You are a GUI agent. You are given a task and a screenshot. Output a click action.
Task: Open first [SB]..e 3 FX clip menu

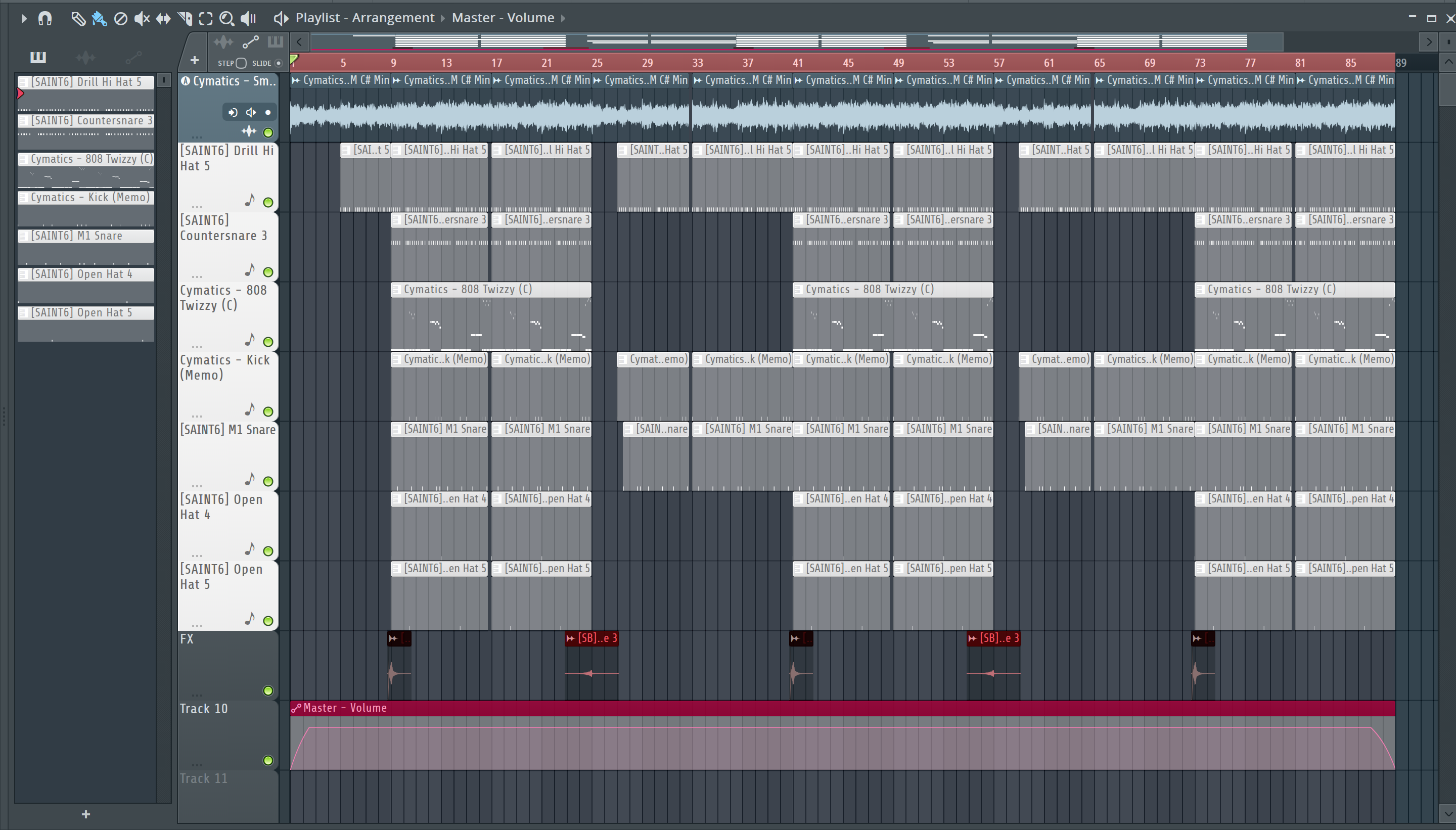pyautogui.click(x=571, y=638)
